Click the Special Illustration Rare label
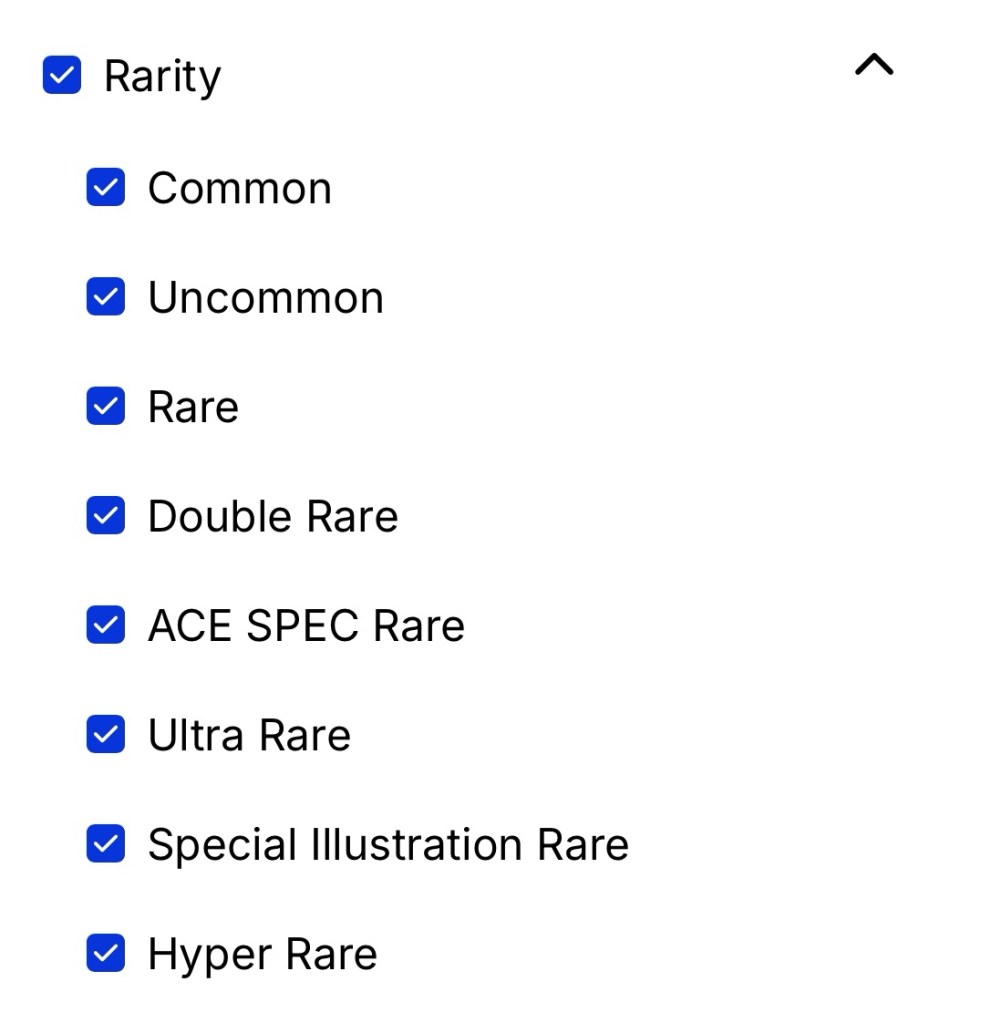The image size is (981, 1023). click(388, 846)
